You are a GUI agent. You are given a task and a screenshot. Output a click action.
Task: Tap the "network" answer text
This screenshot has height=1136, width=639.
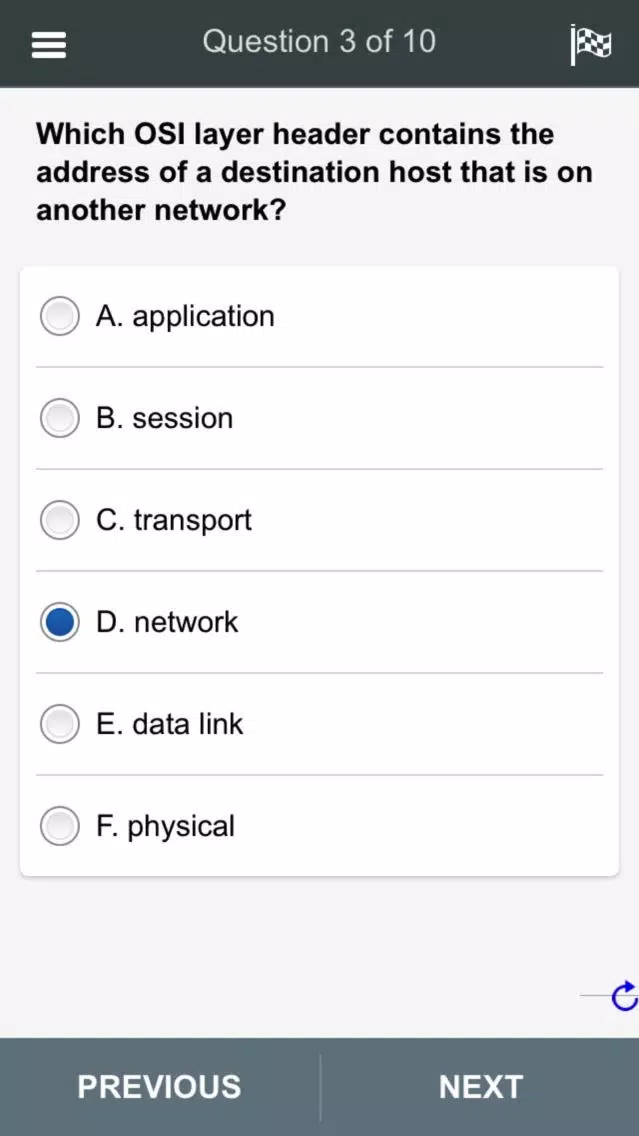(x=167, y=622)
